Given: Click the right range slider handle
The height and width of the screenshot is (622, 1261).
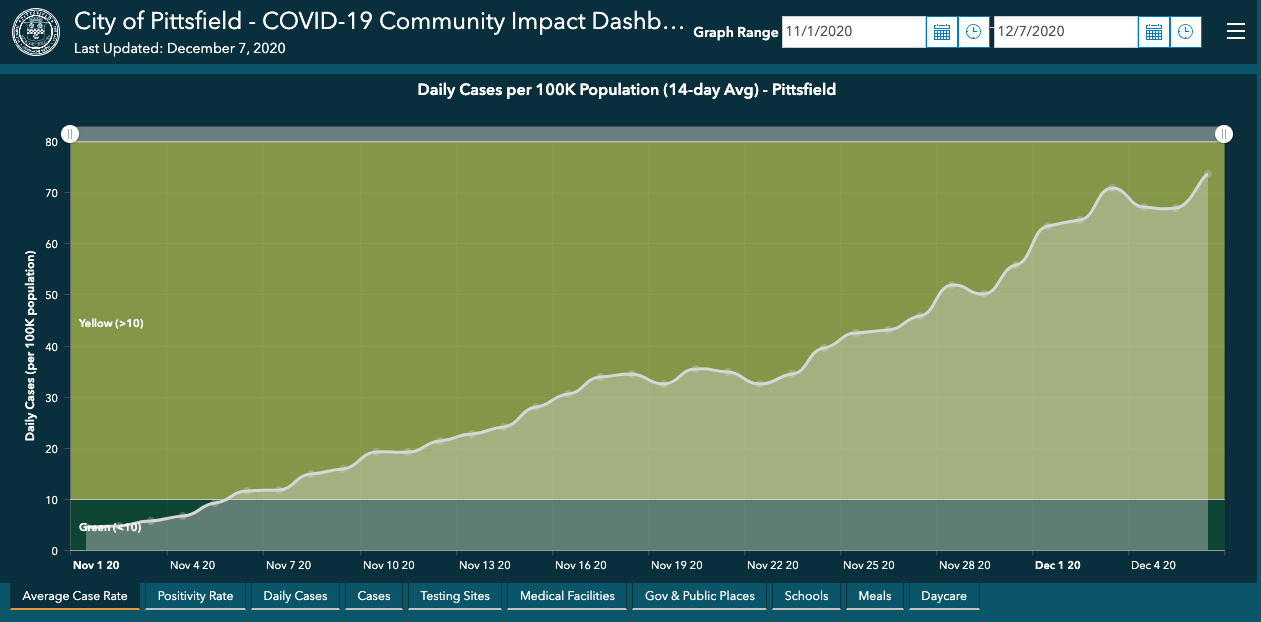Looking at the screenshot, I should click(x=1224, y=134).
